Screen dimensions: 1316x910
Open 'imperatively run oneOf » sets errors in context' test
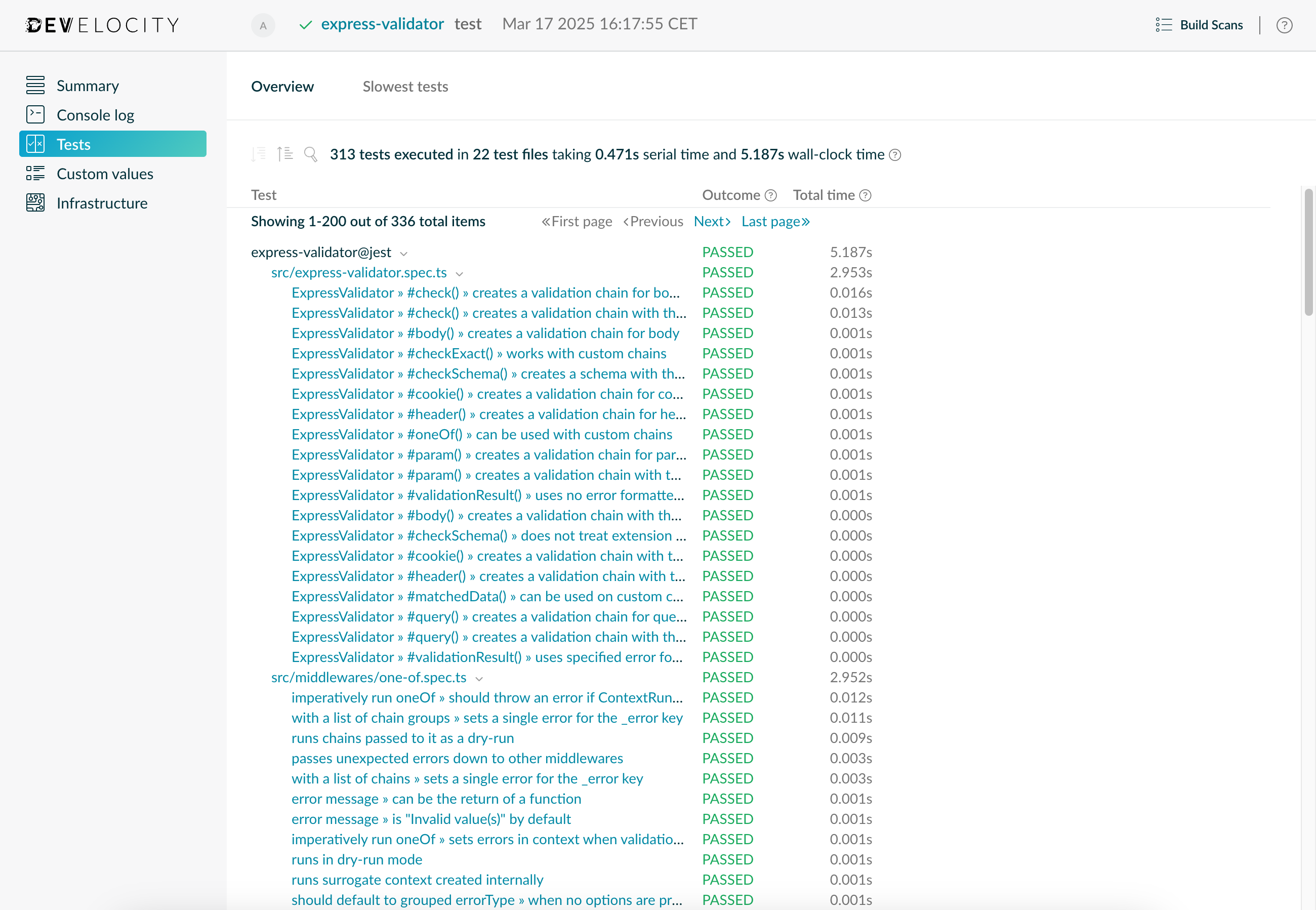click(x=488, y=839)
